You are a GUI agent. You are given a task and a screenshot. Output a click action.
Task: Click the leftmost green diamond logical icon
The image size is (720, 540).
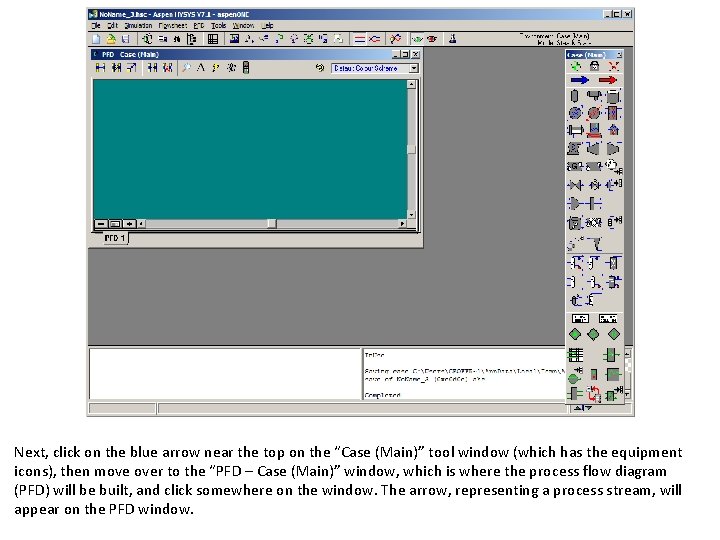(x=575, y=334)
